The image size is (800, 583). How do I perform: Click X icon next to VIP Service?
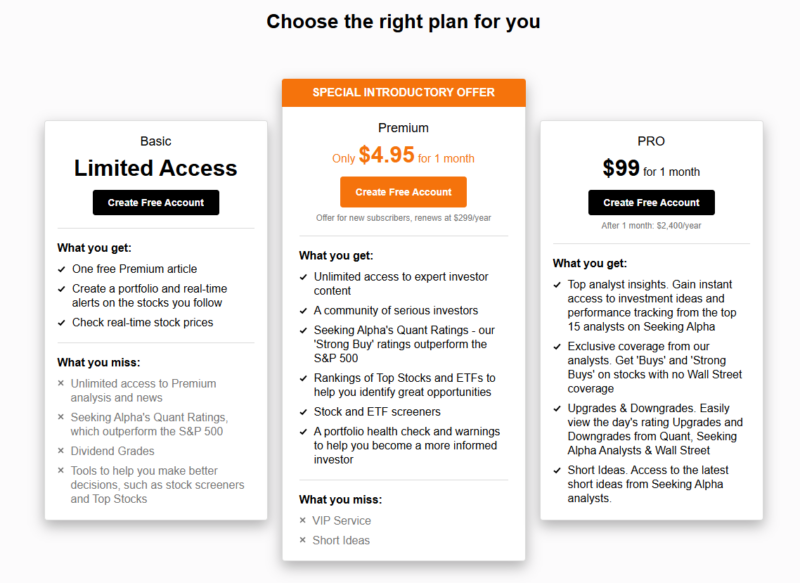[x=303, y=520]
